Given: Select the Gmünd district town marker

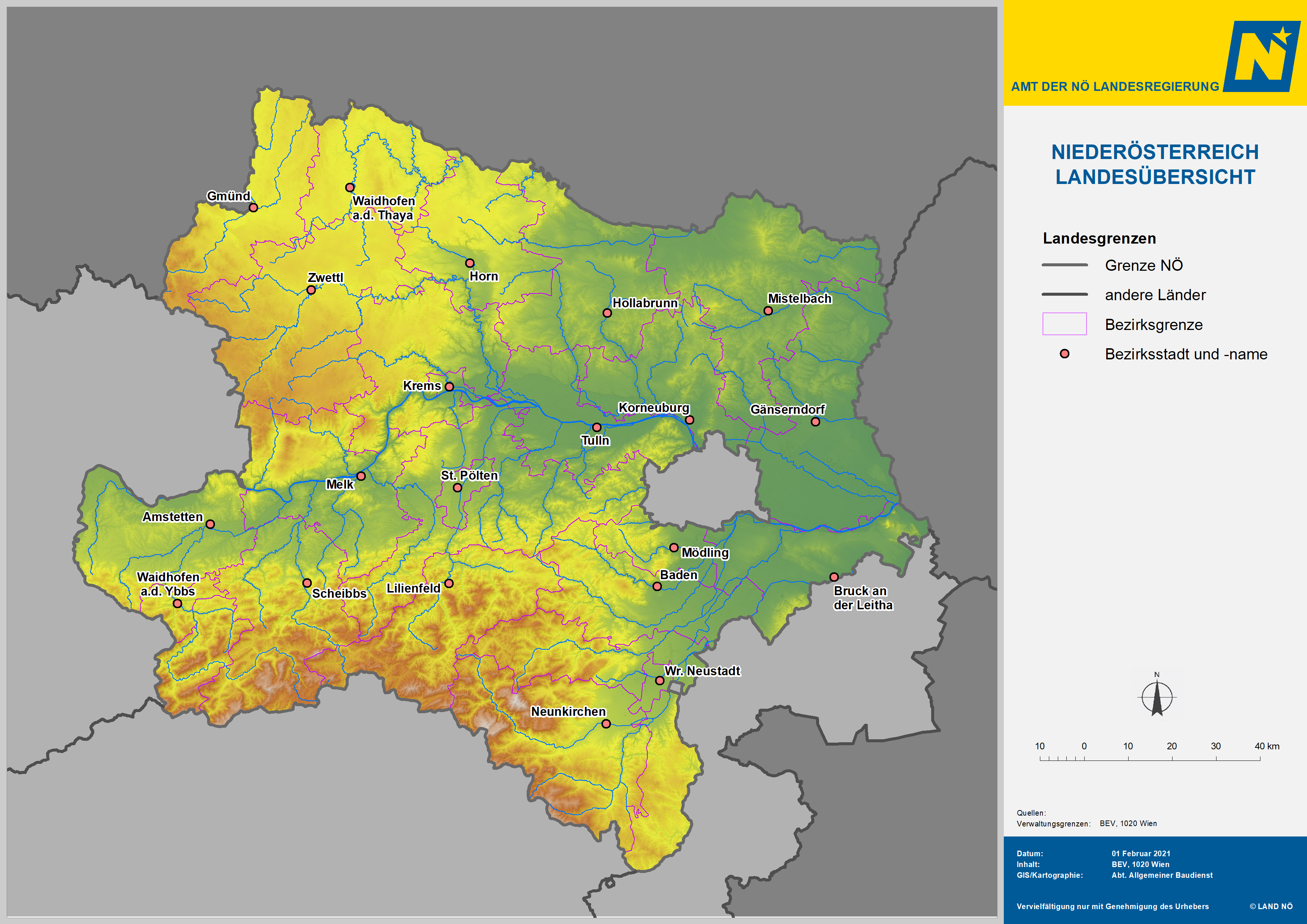Looking at the screenshot, I should click(253, 208).
